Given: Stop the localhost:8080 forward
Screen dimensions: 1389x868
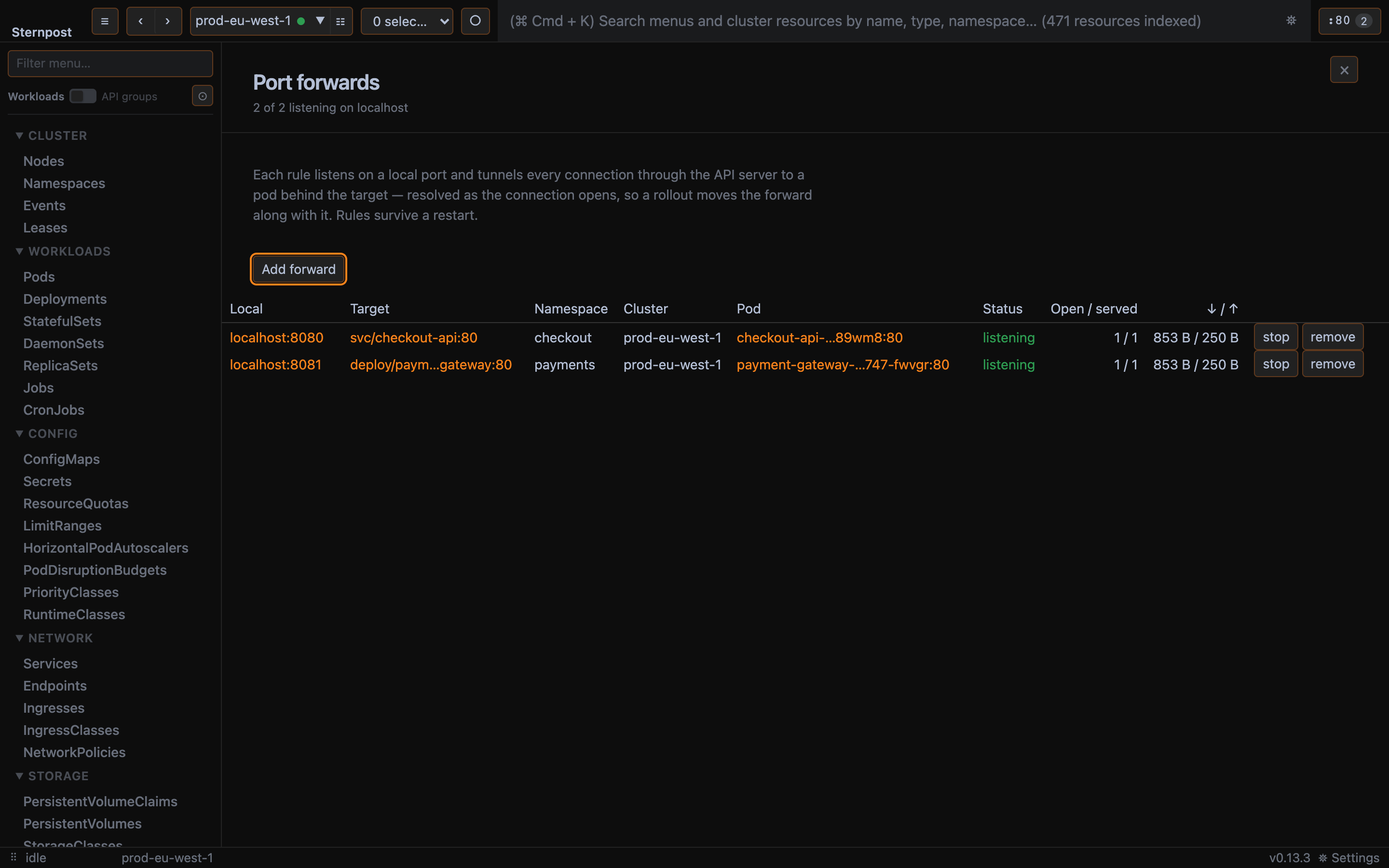Looking at the screenshot, I should click(x=1275, y=337).
